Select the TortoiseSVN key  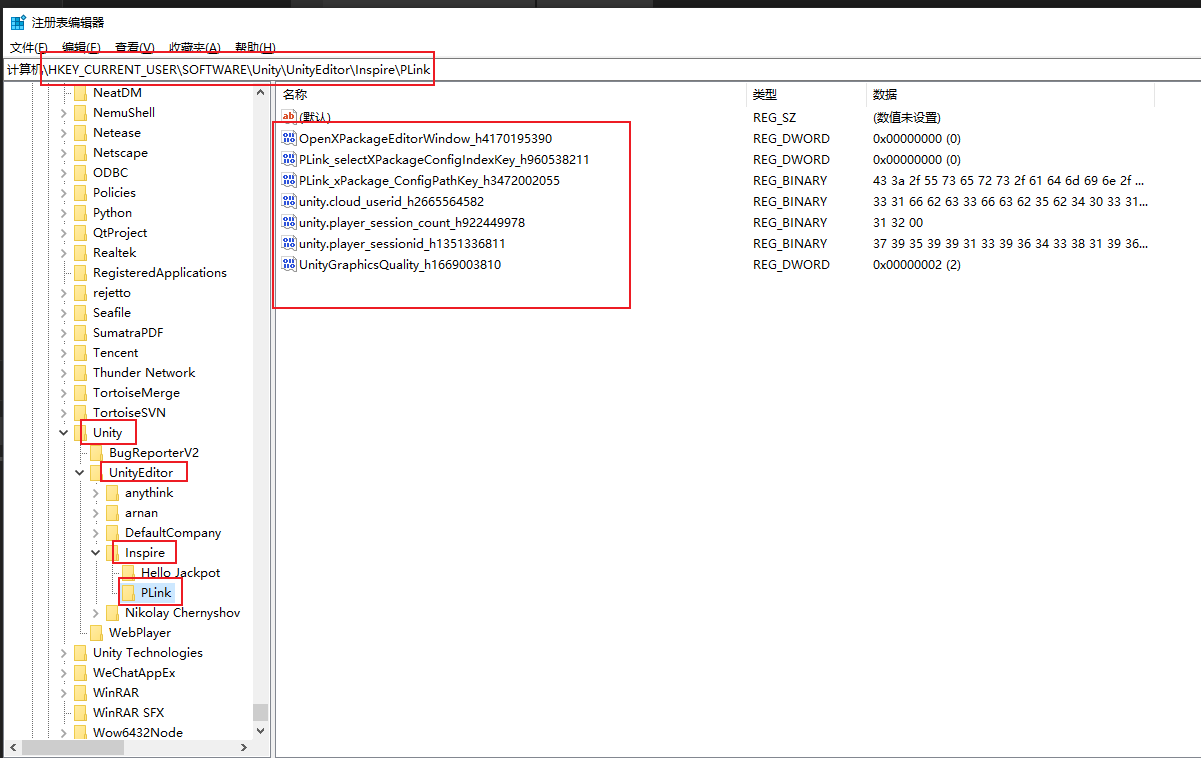pyautogui.click(x=129, y=413)
